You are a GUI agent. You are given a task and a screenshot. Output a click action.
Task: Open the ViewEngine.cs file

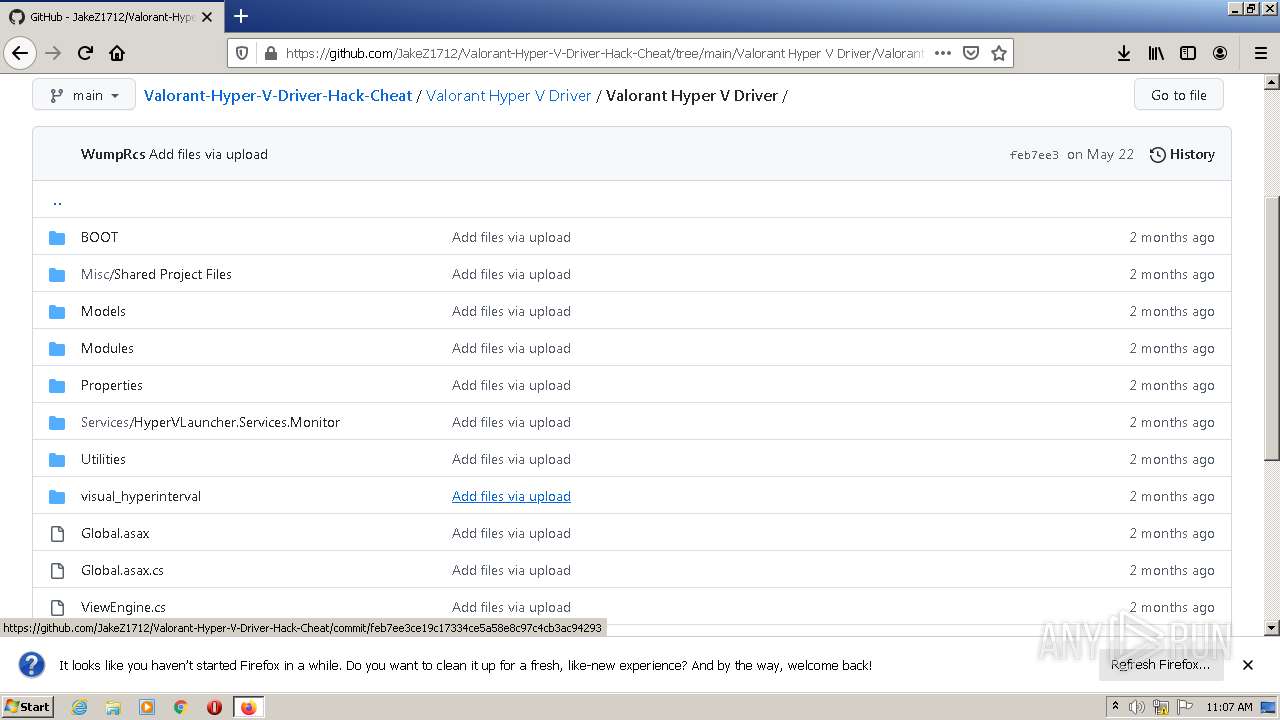click(x=123, y=607)
